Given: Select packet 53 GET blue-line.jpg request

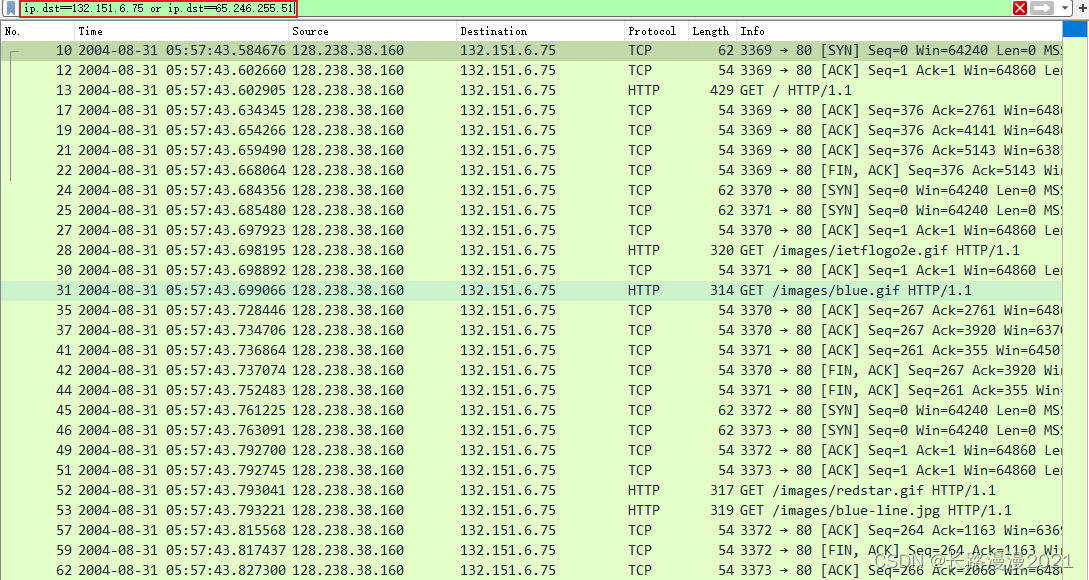Looking at the screenshot, I should click(x=531, y=511).
